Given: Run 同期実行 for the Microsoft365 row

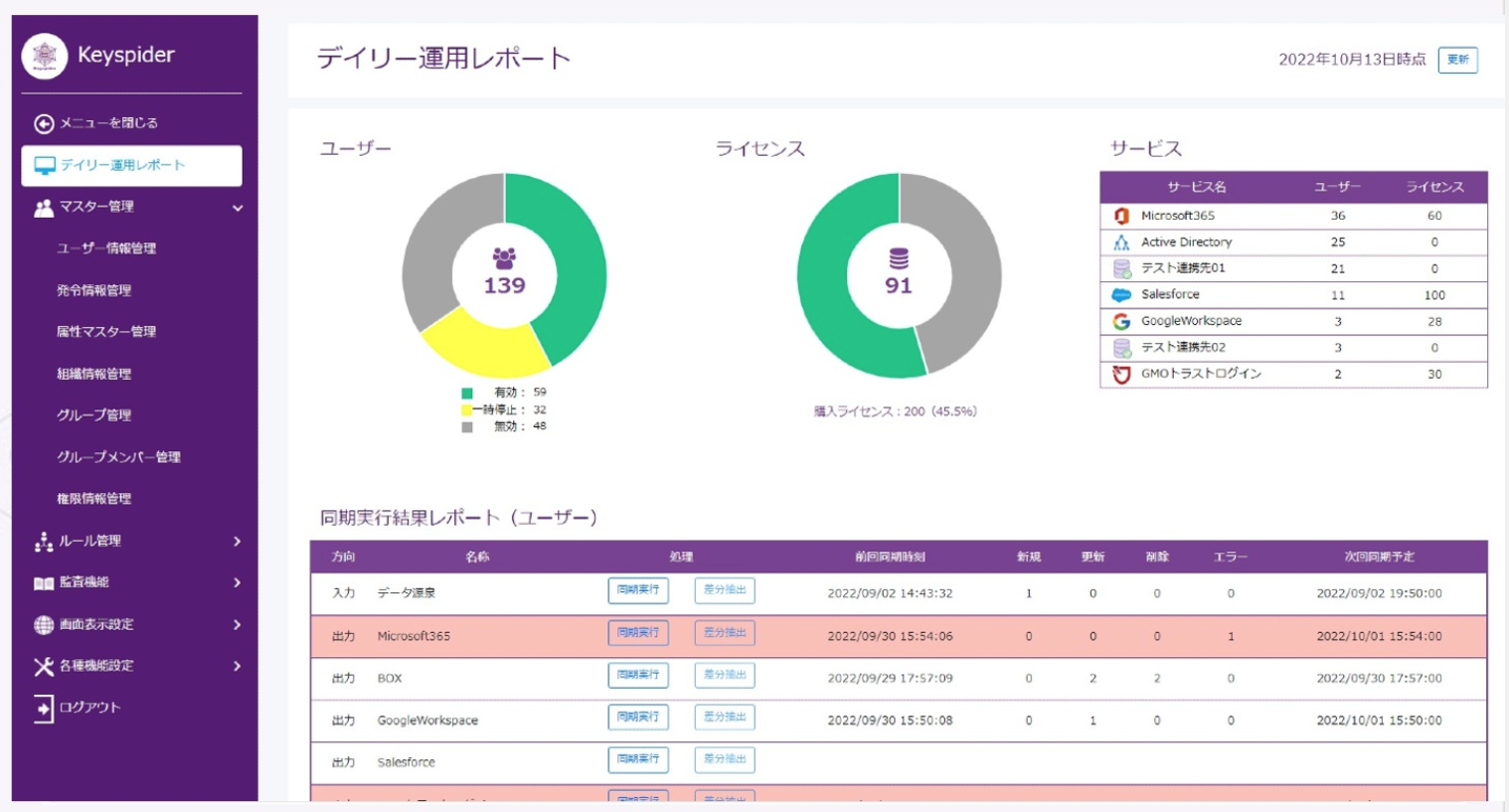Looking at the screenshot, I should click(x=637, y=633).
